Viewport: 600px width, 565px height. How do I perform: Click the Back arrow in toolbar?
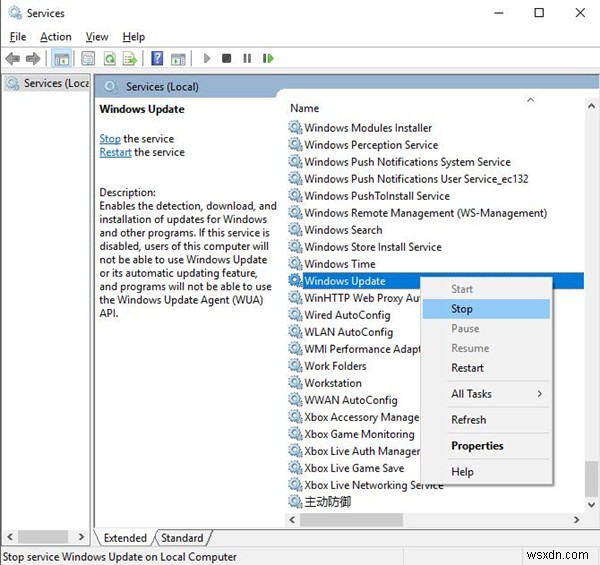click(13, 59)
